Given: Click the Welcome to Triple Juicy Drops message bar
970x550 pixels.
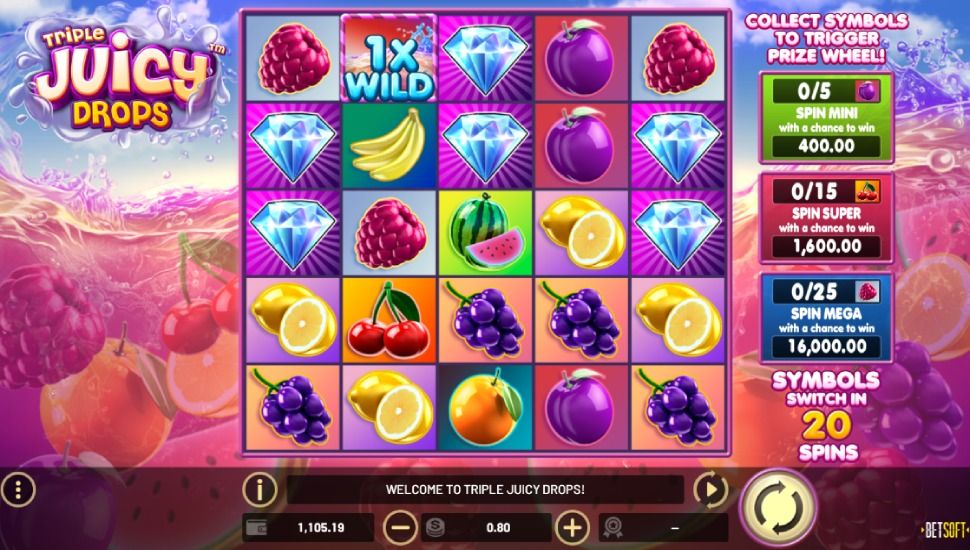Looking at the screenshot, I should point(486,489).
